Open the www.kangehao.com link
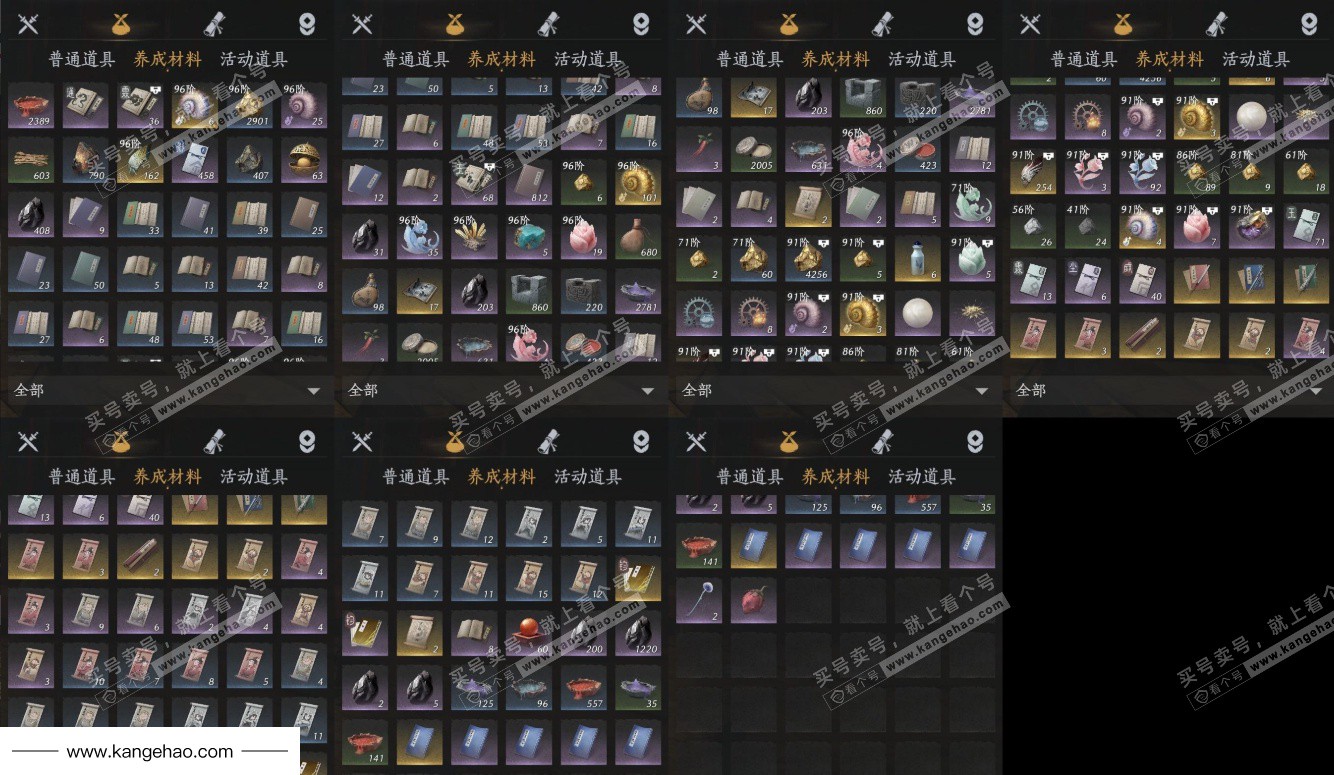Image resolution: width=1334 pixels, height=775 pixels. (x=150, y=751)
